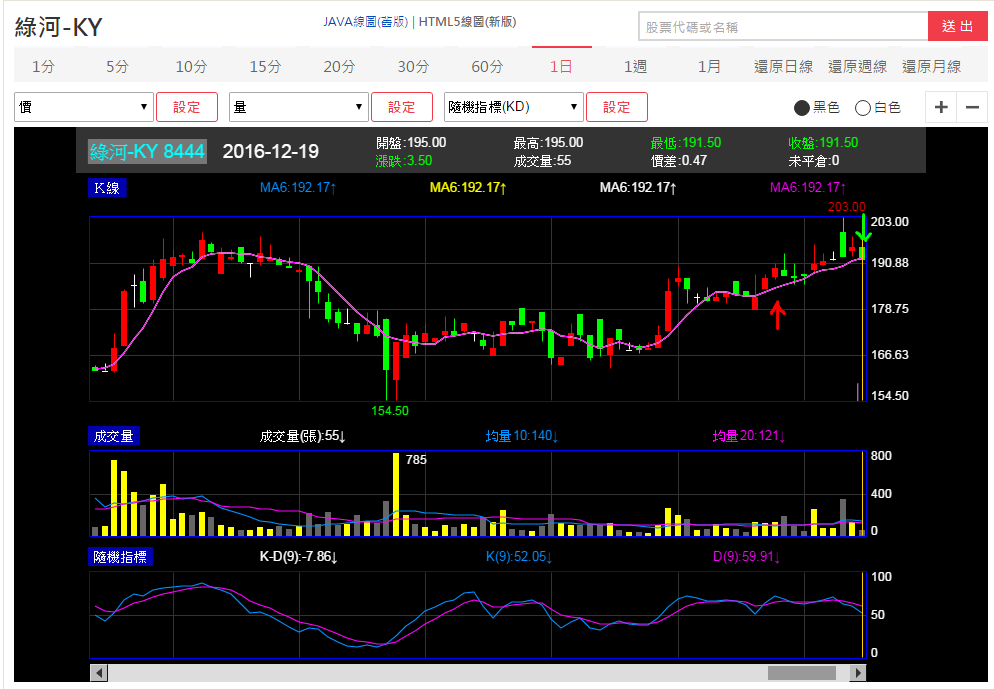Open HTML5線圖(新版) link
Image resolution: width=994 pixels, height=689 pixels.
pyautogui.click(x=467, y=22)
